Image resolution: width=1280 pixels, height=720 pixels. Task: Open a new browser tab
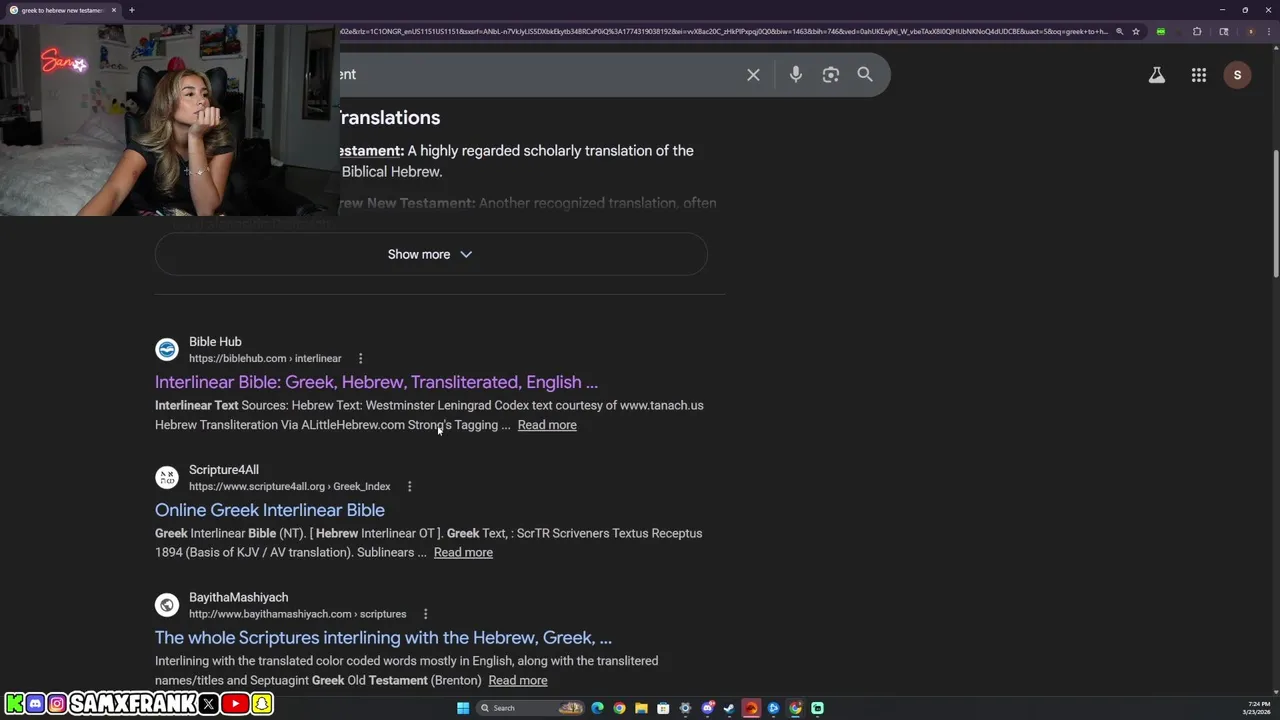click(132, 10)
